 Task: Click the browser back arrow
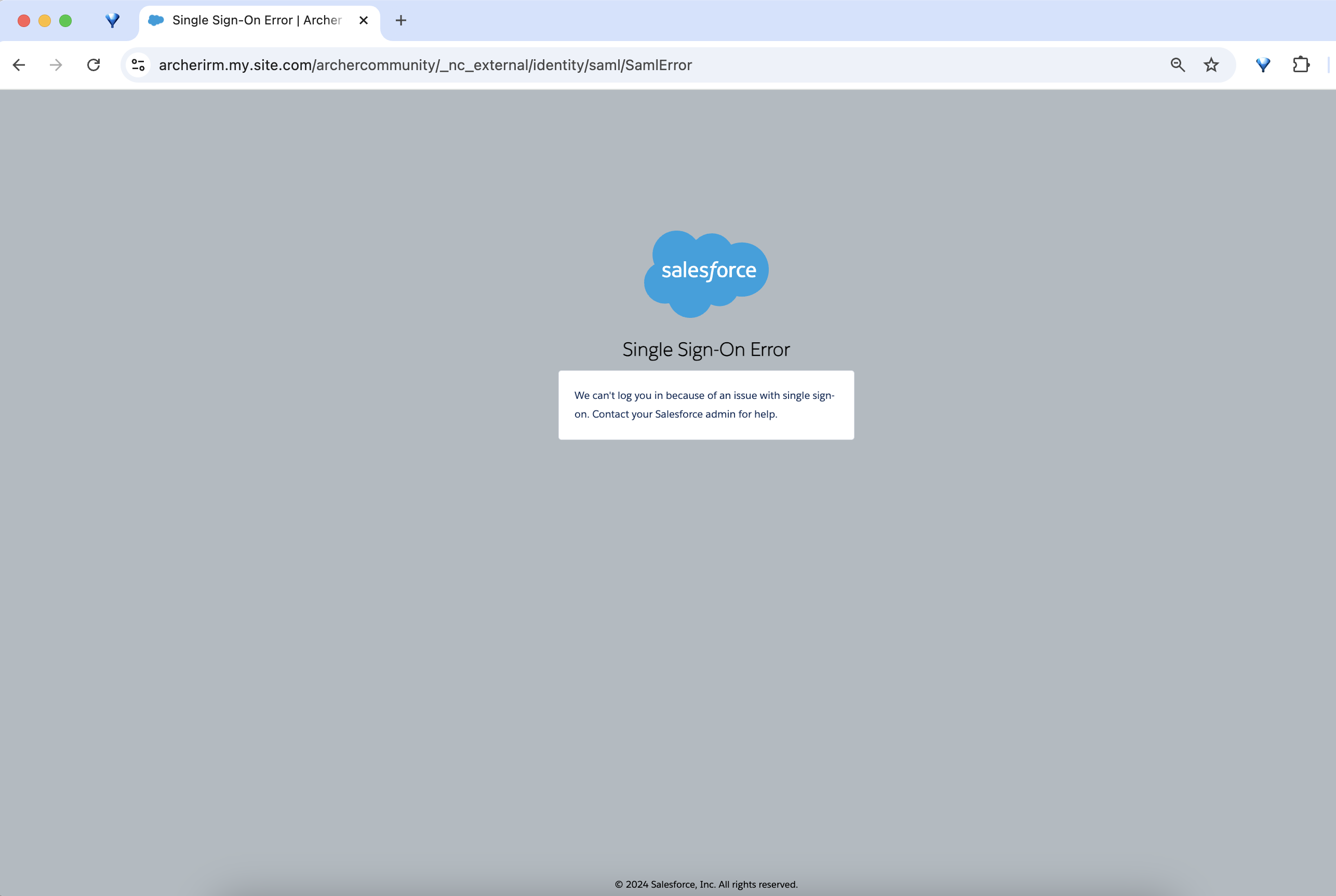point(19,65)
